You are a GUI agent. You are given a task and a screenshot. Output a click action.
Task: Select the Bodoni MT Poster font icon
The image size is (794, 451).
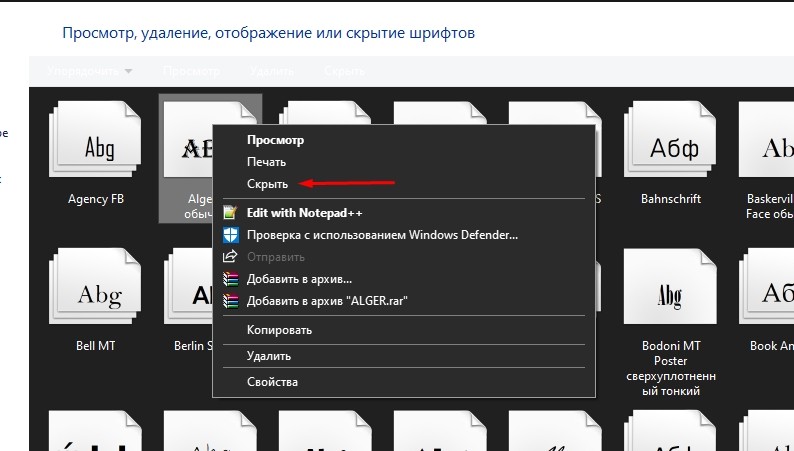point(670,286)
